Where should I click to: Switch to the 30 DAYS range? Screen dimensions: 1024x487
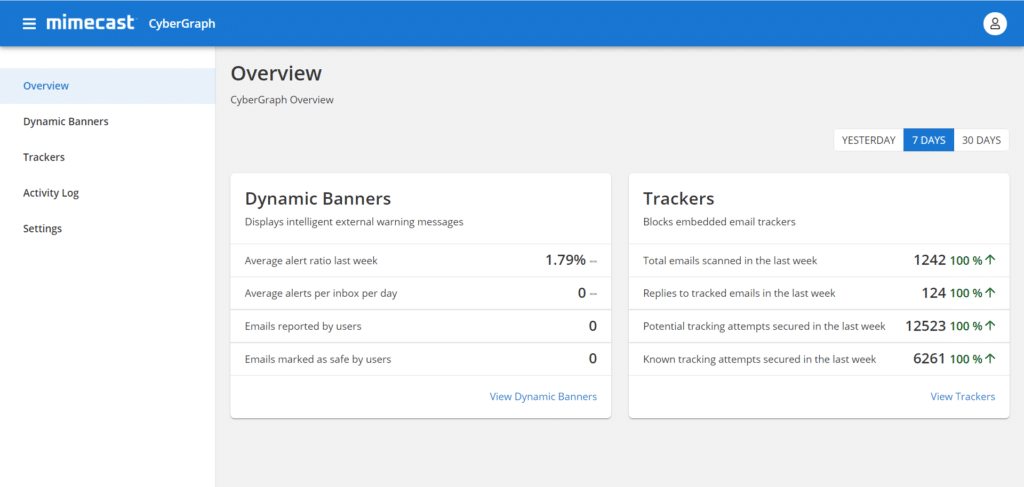point(981,140)
